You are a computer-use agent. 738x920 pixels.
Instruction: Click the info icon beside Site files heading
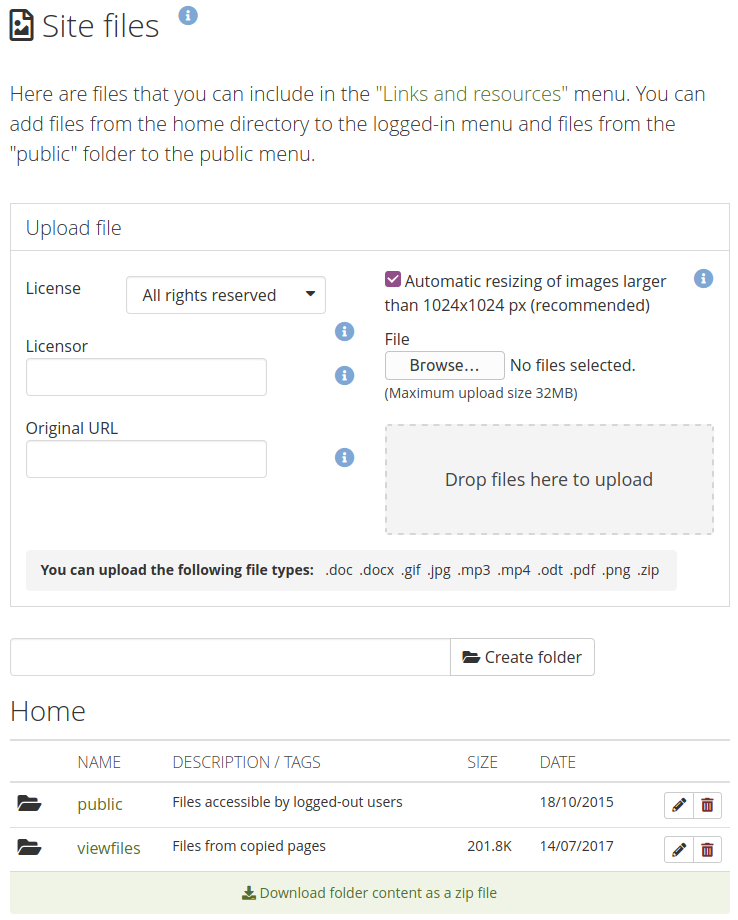click(188, 15)
